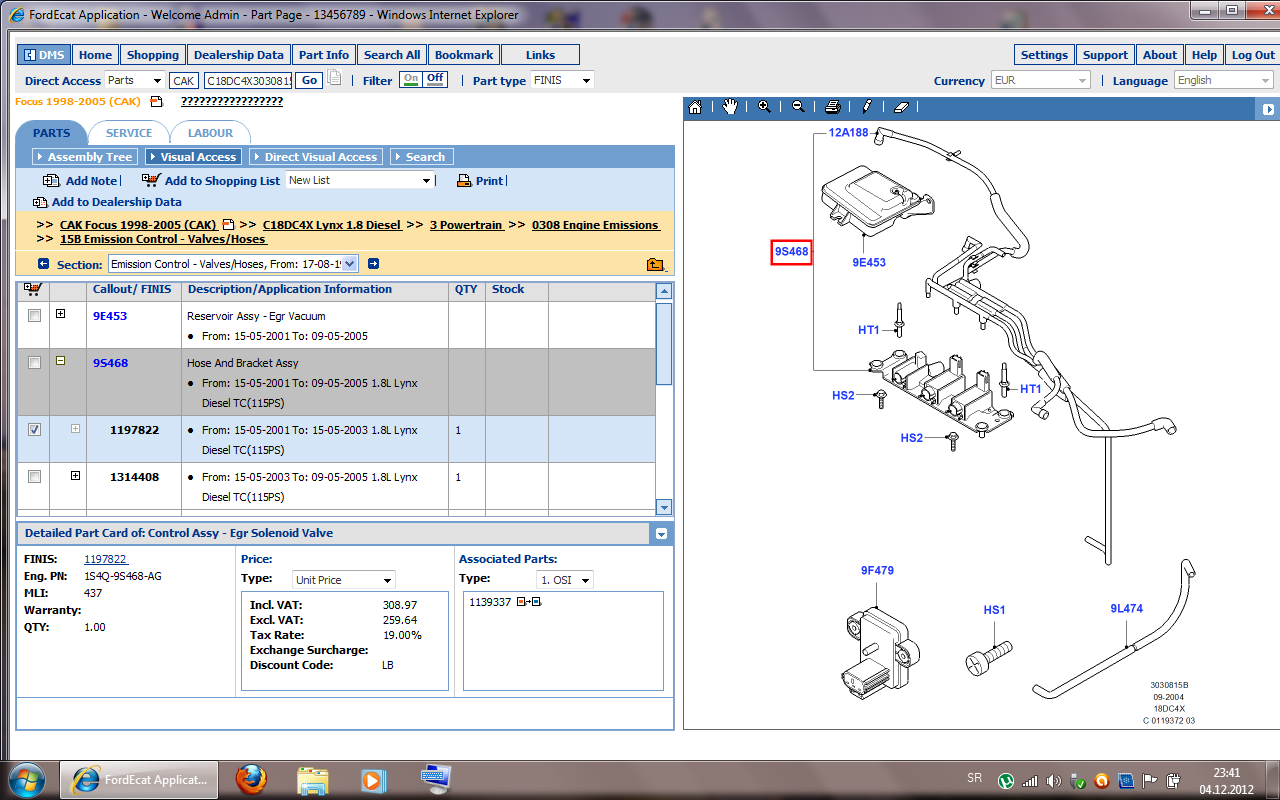
Task: Open Windows Explorer from the taskbar
Action: click(x=313, y=779)
